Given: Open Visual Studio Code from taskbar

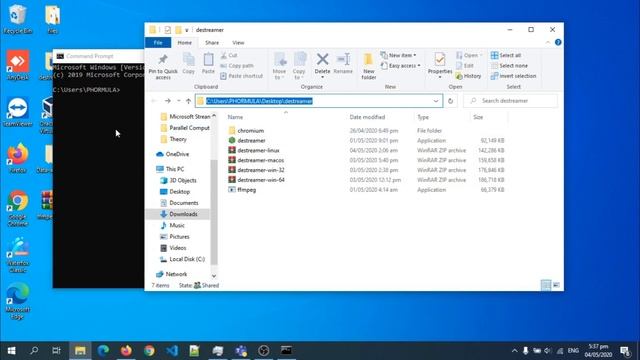Looking at the screenshot, I should pos(172,351).
